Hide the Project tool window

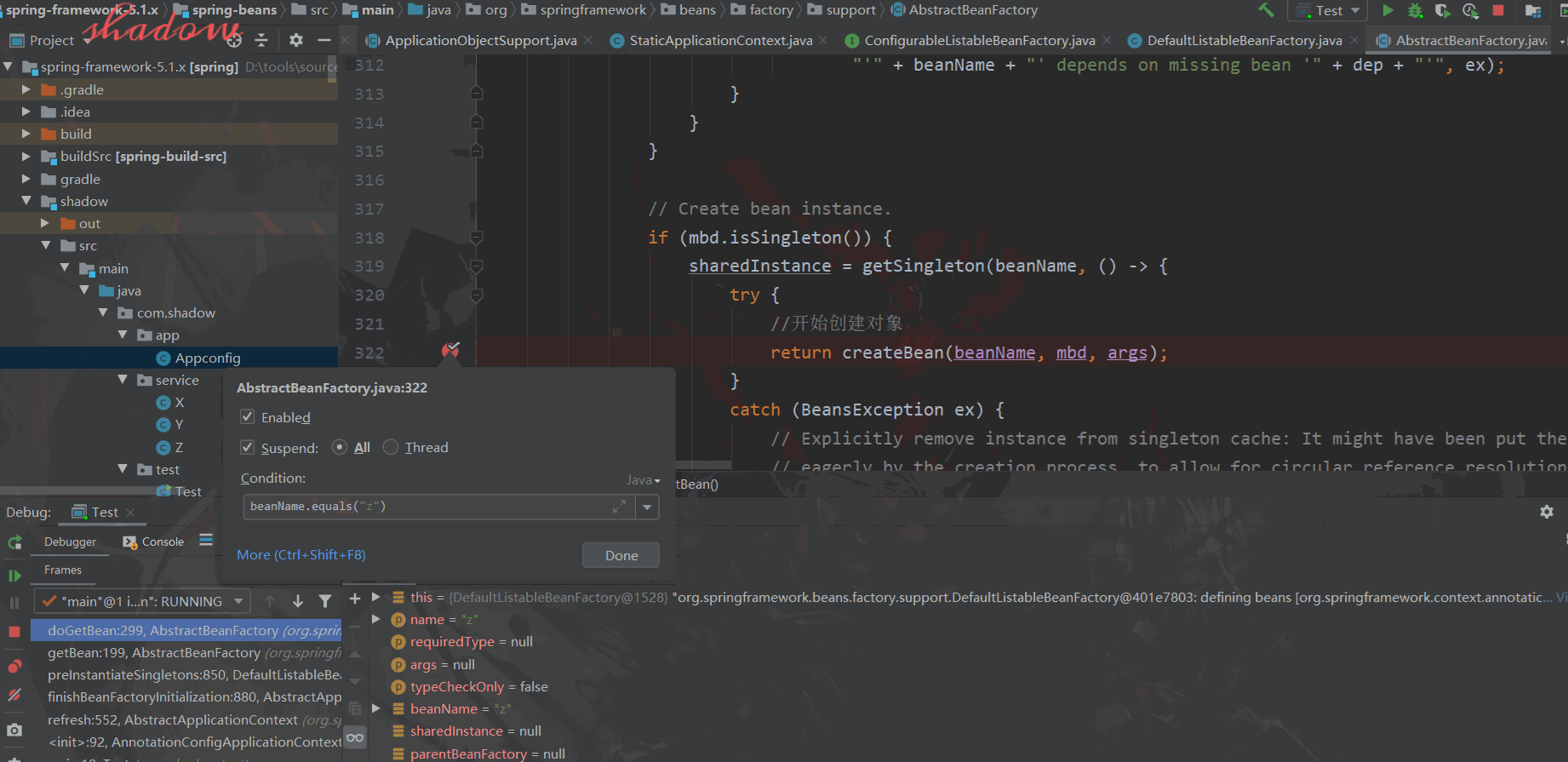(x=323, y=40)
